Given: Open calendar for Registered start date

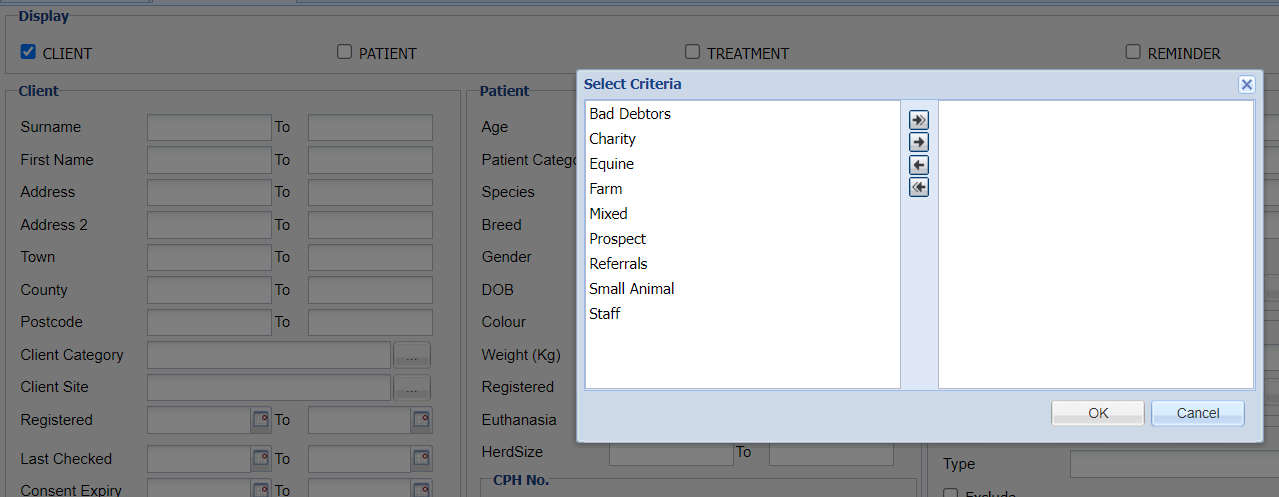Looking at the screenshot, I should 260,420.
